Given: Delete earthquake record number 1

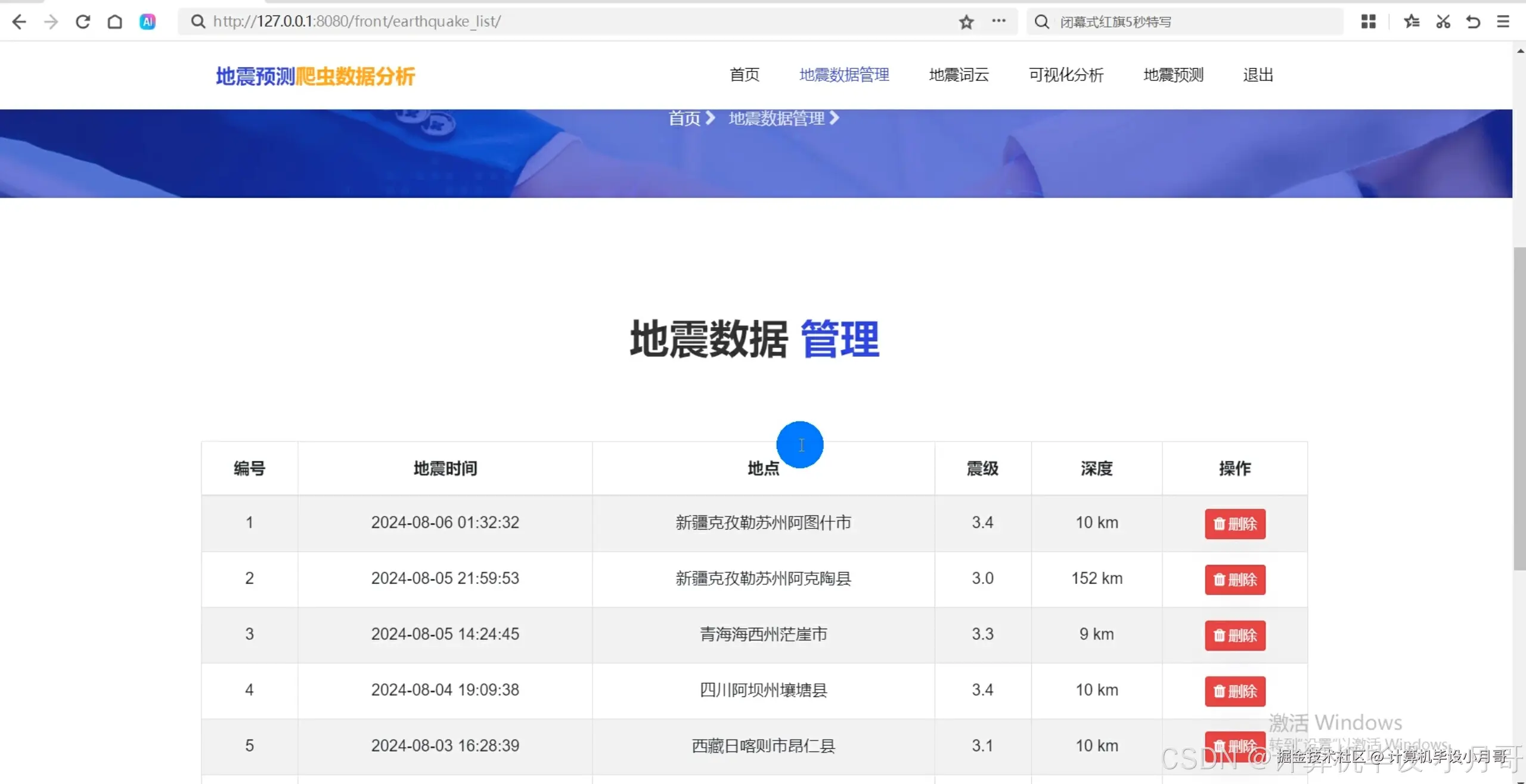Looking at the screenshot, I should tap(1235, 524).
